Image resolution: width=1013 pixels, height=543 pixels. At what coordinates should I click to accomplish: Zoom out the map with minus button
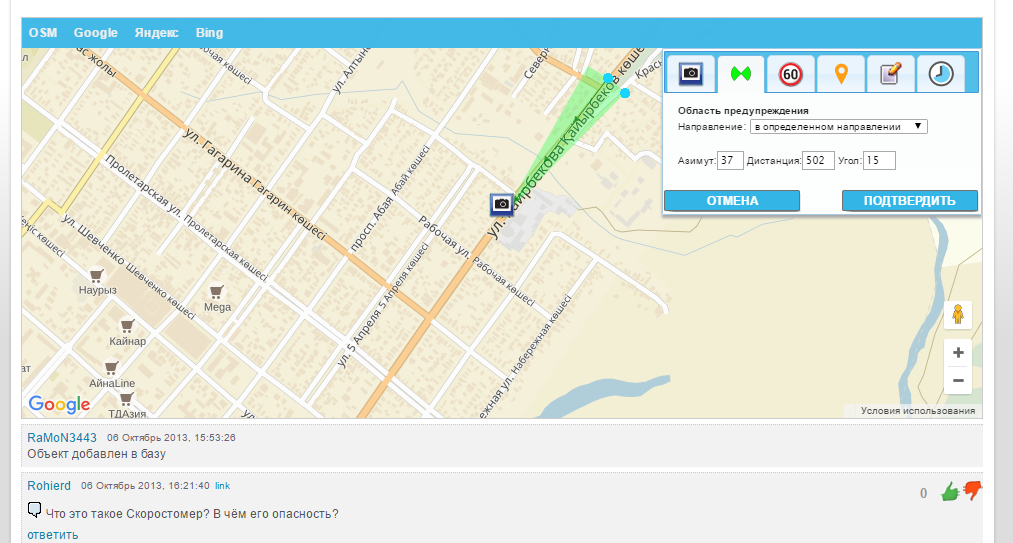point(958,380)
